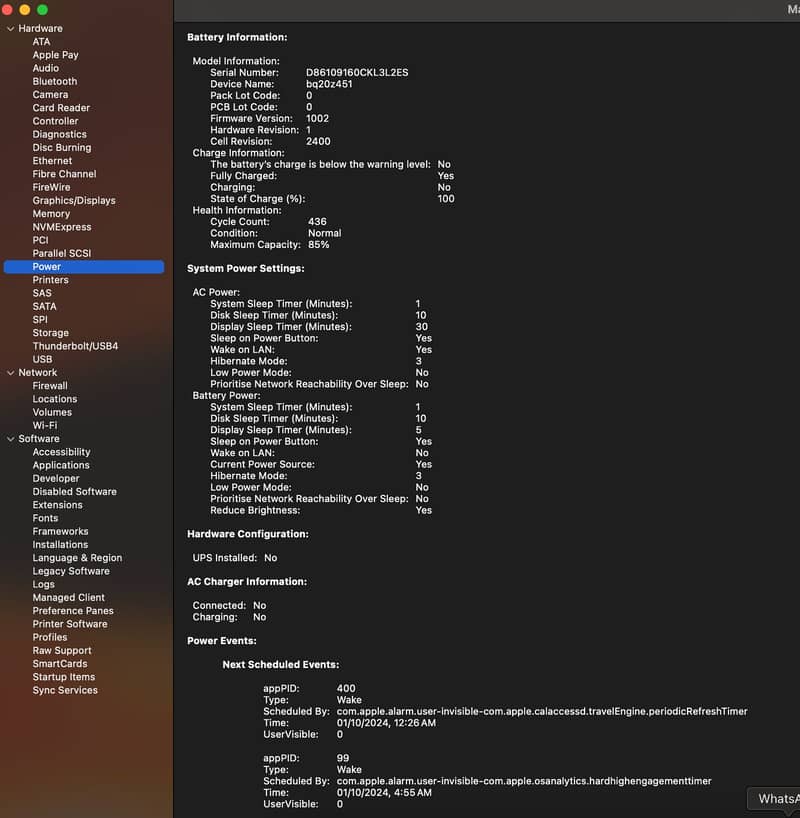Select Bluetooth in the Hardware list
800x818 pixels.
pyautogui.click(x=54, y=81)
